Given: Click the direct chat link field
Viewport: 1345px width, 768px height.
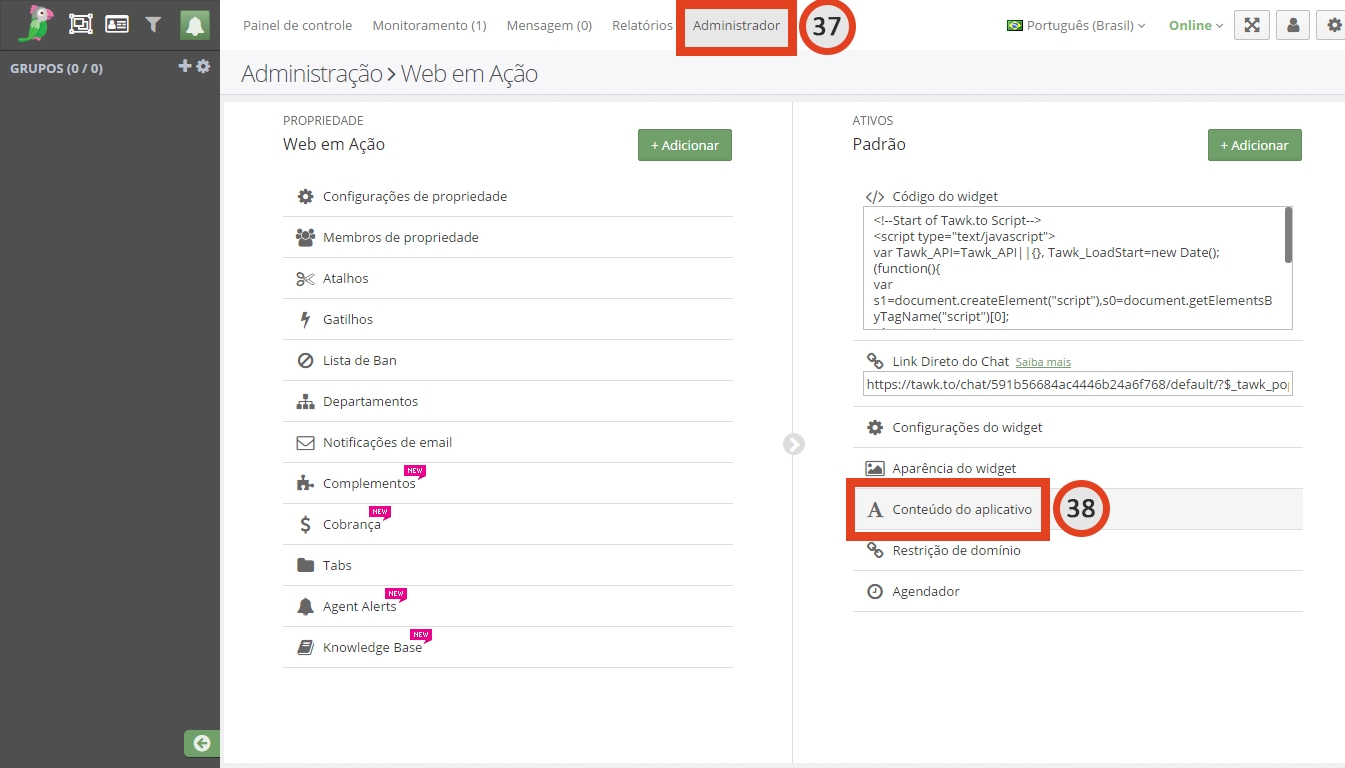Looking at the screenshot, I should click(1078, 384).
